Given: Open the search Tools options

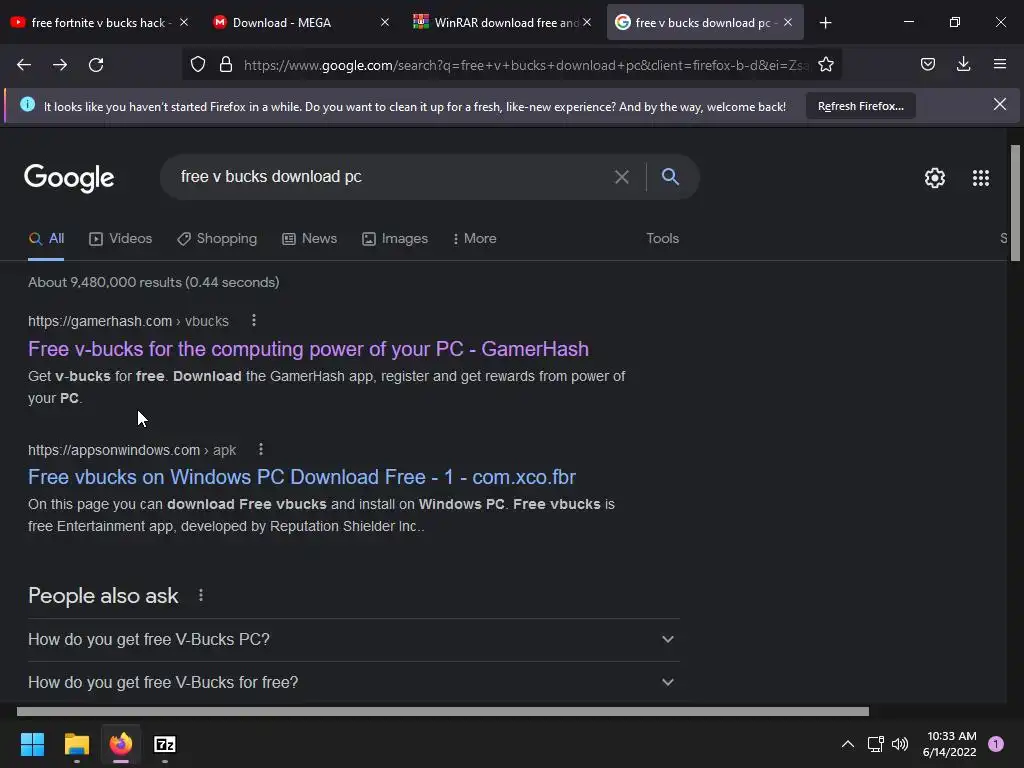Looking at the screenshot, I should click(x=662, y=238).
